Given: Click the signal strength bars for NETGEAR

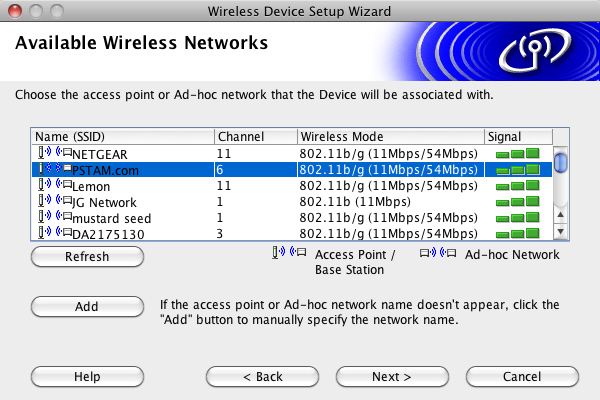Looking at the screenshot, I should [517, 153].
